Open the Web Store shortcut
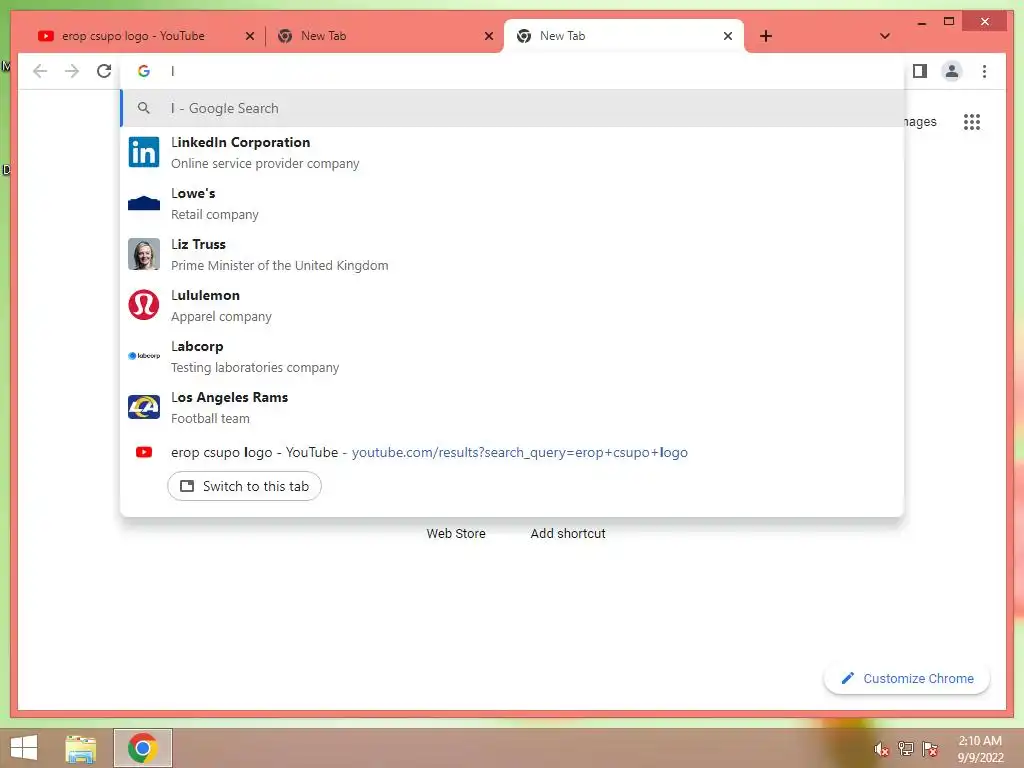The image size is (1024, 768). (x=456, y=534)
